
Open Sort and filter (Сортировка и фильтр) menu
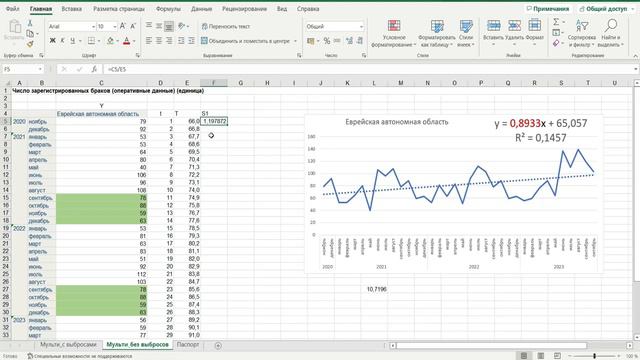click(x=582, y=33)
